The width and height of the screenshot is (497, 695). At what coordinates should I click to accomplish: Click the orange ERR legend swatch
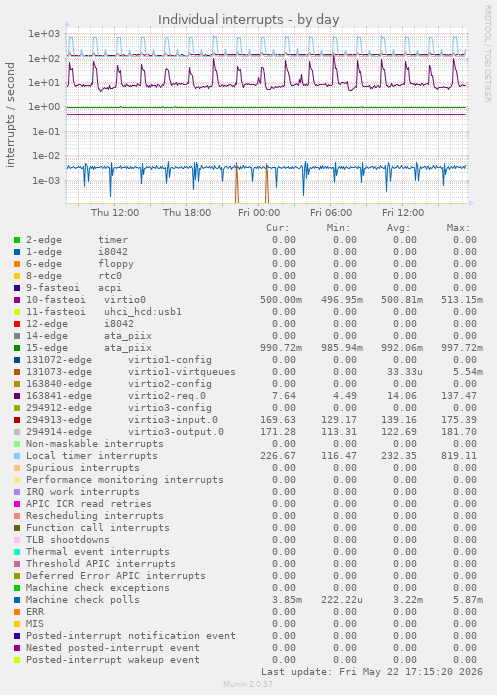[x=17, y=612]
